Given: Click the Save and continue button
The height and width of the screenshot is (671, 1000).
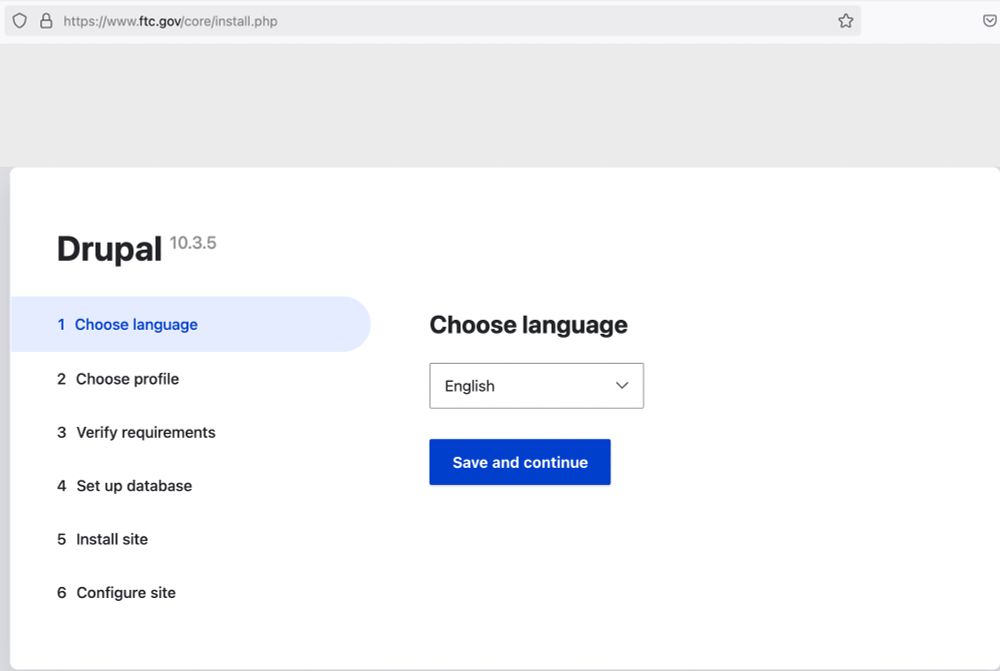Looking at the screenshot, I should pyautogui.click(x=520, y=462).
